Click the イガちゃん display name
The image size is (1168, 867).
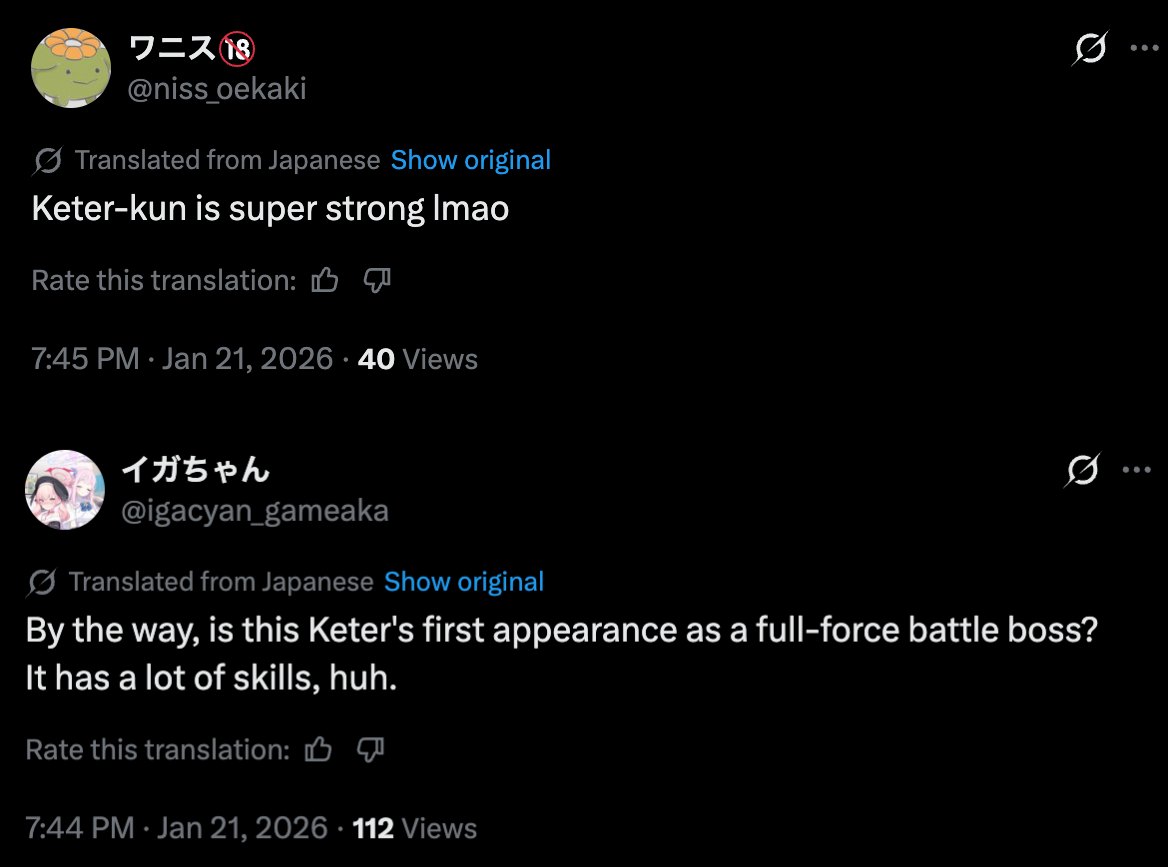pos(196,469)
